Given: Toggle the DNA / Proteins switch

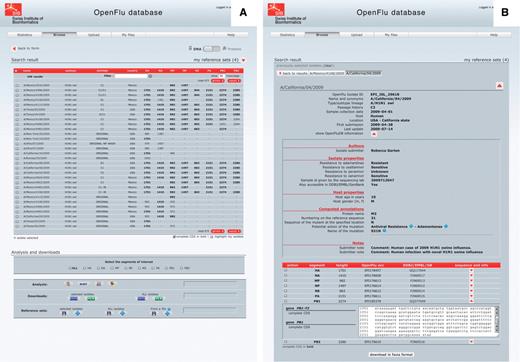Looking at the screenshot, I should point(211,49).
